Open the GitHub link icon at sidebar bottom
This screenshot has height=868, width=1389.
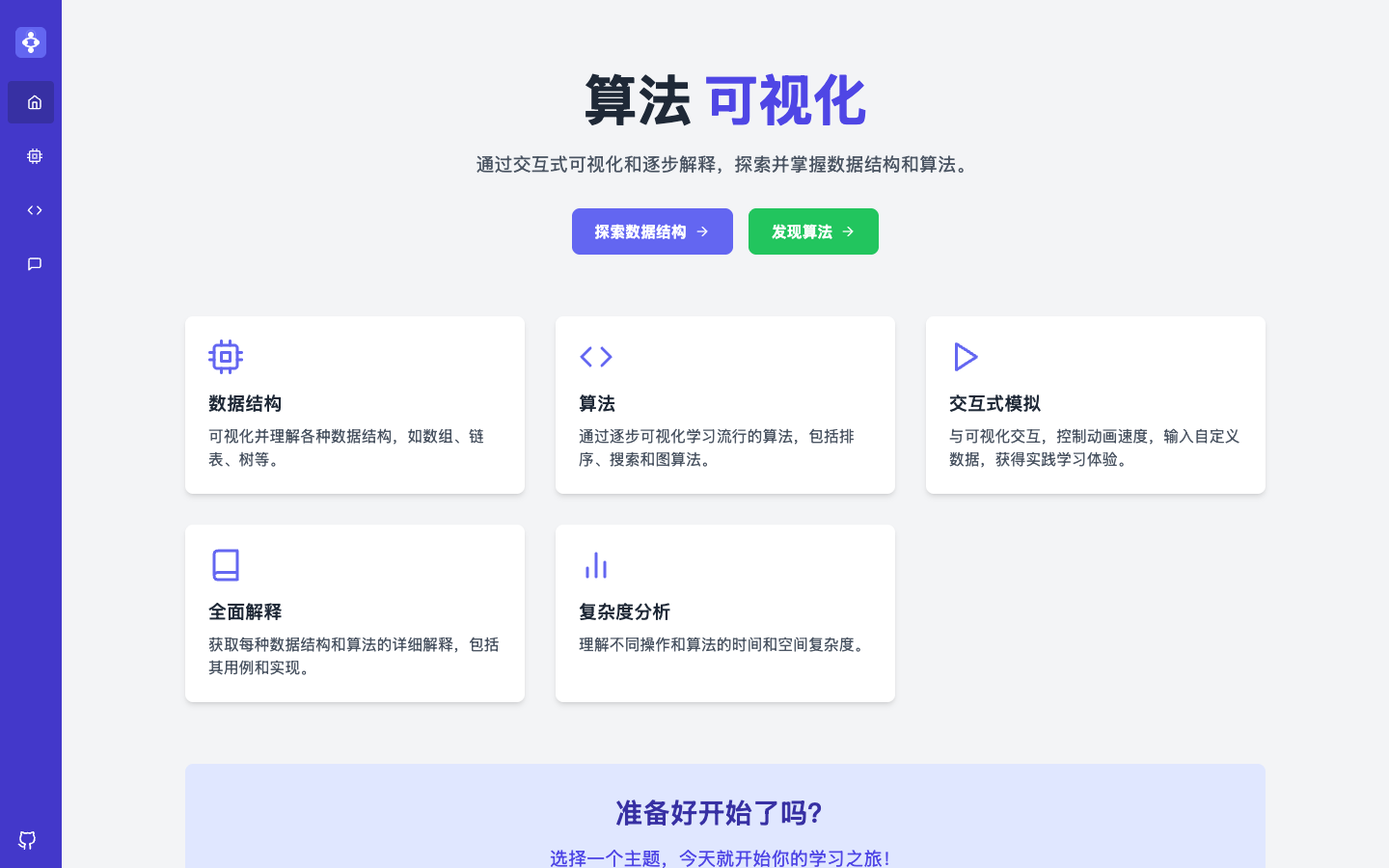pos(27,840)
